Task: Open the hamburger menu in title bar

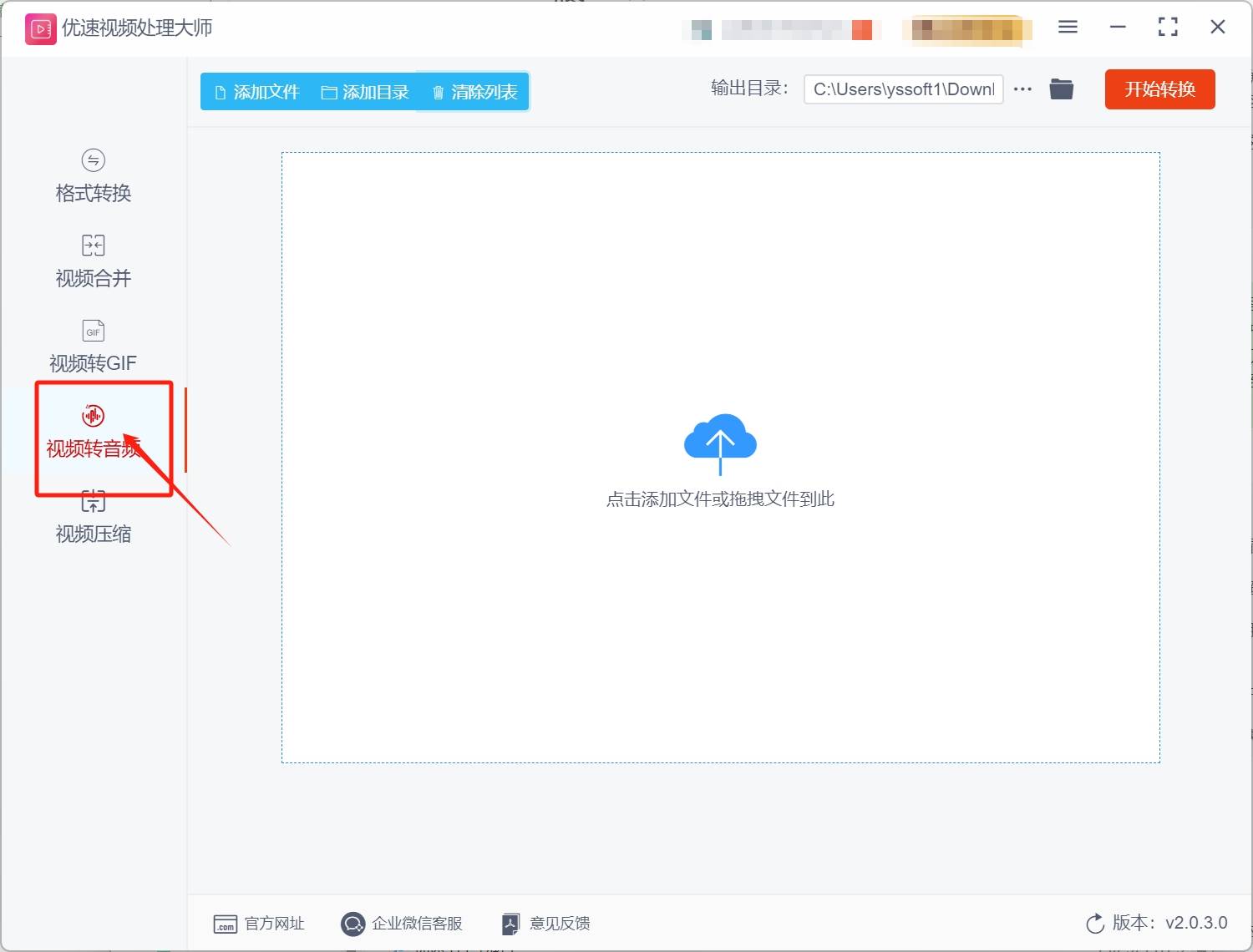Action: [1067, 27]
